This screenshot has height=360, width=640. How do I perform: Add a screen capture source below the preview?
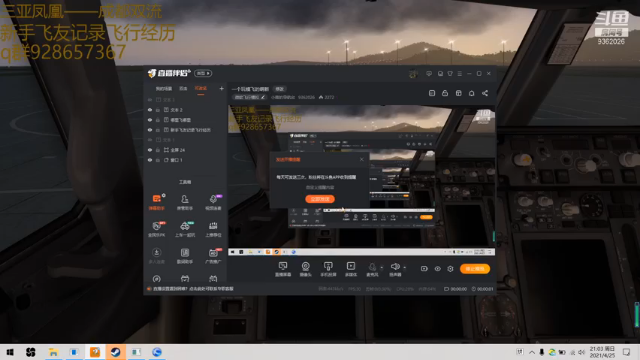point(283,269)
